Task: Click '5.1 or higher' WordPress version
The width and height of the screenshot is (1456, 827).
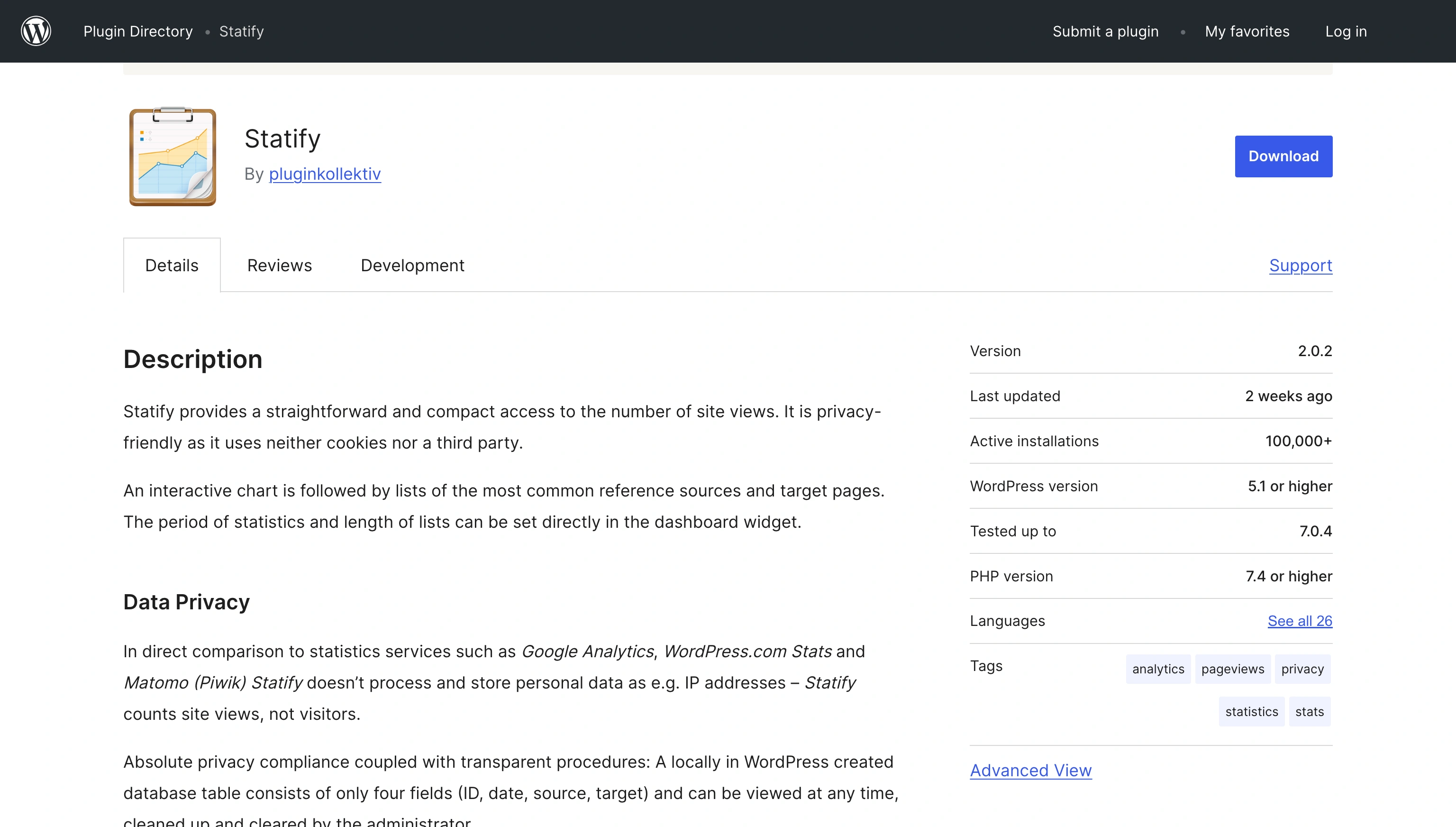Action: click(x=1290, y=486)
